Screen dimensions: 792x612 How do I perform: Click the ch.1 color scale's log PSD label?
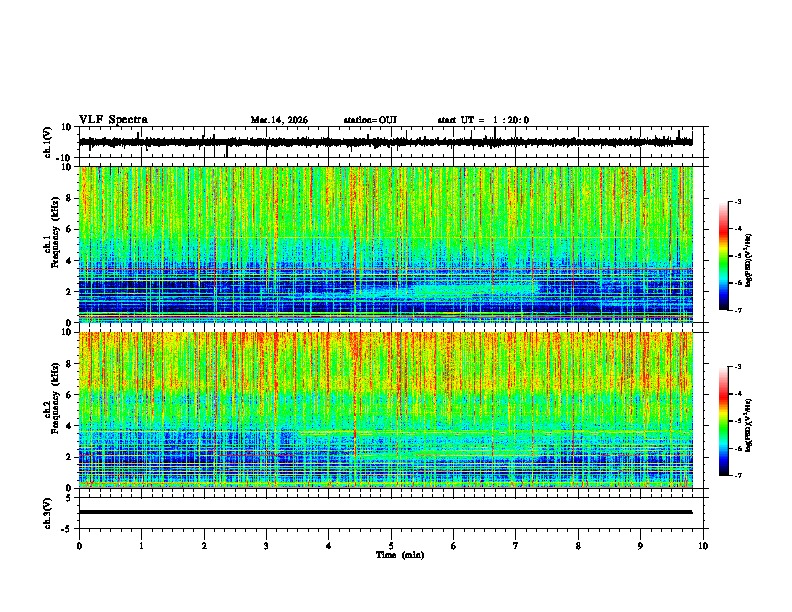coord(748,261)
